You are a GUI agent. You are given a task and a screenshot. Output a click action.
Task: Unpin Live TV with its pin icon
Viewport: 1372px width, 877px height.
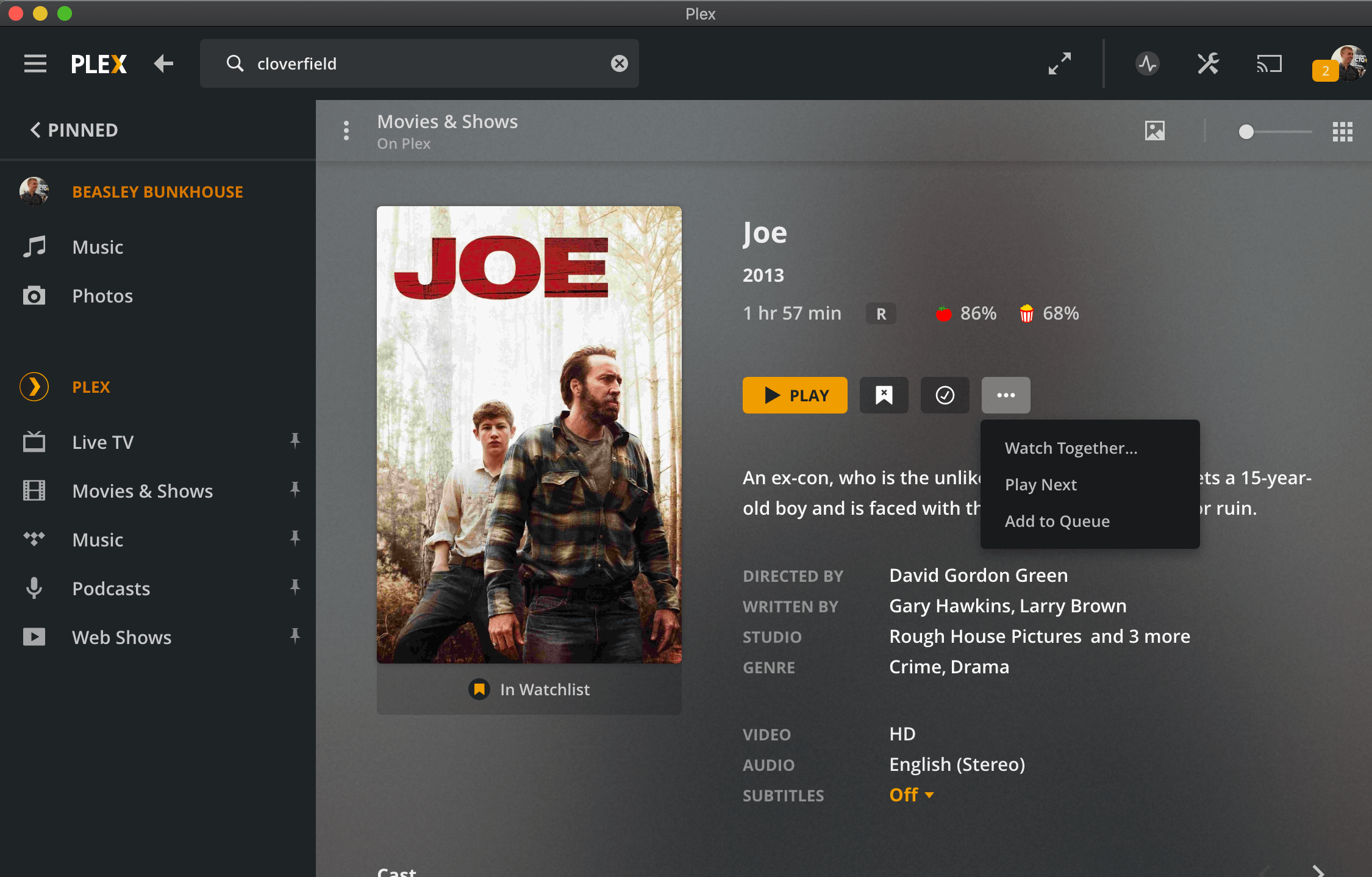[x=295, y=441]
